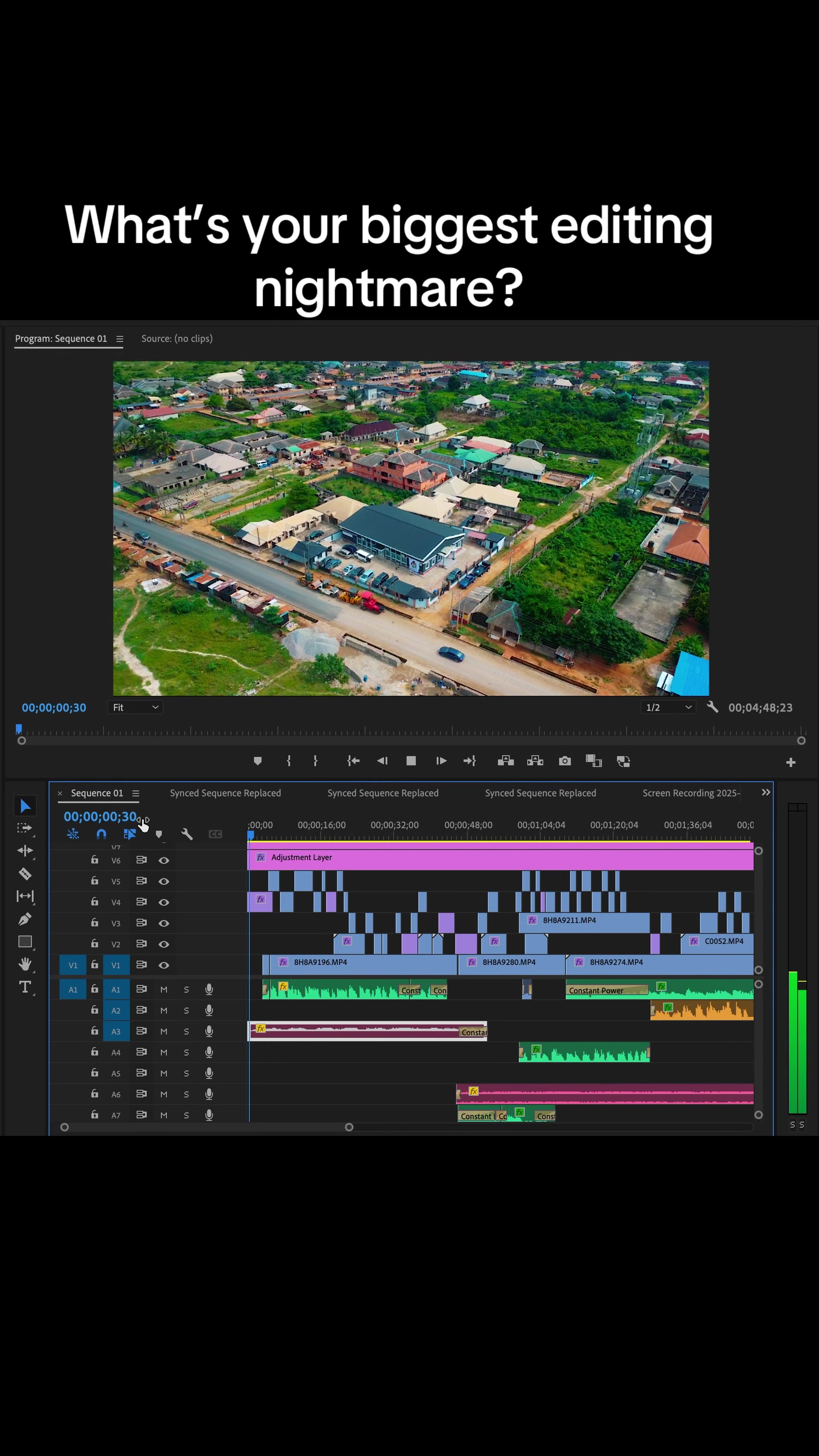Go to In point
The image size is (819, 1456).
(x=353, y=761)
